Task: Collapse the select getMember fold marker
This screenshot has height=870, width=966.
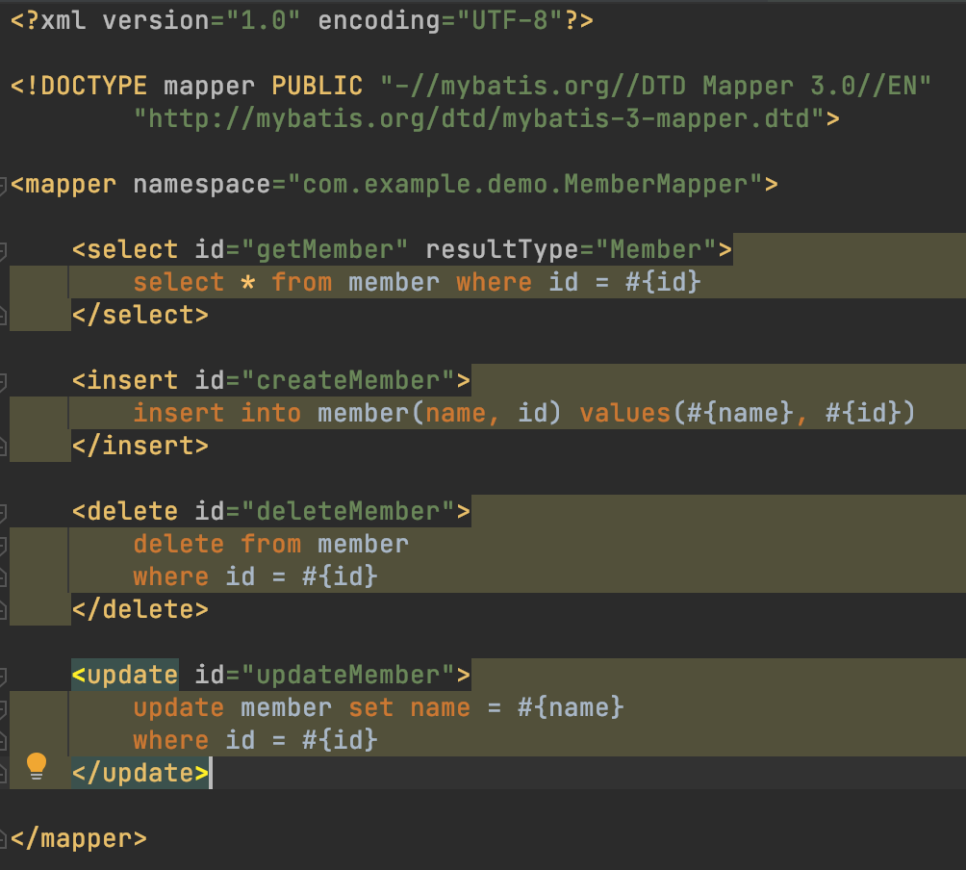Action: point(2,250)
